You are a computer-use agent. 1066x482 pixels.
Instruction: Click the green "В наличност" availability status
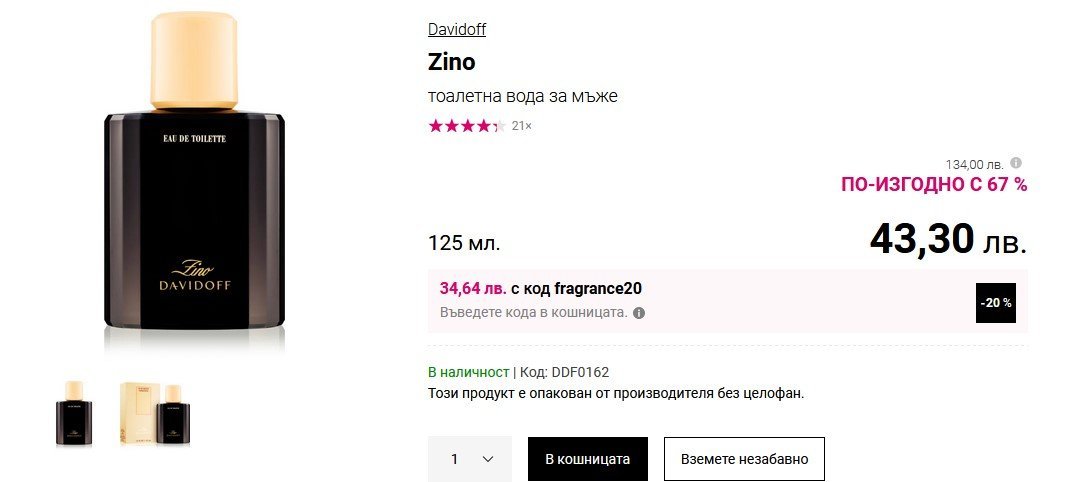(x=468, y=372)
